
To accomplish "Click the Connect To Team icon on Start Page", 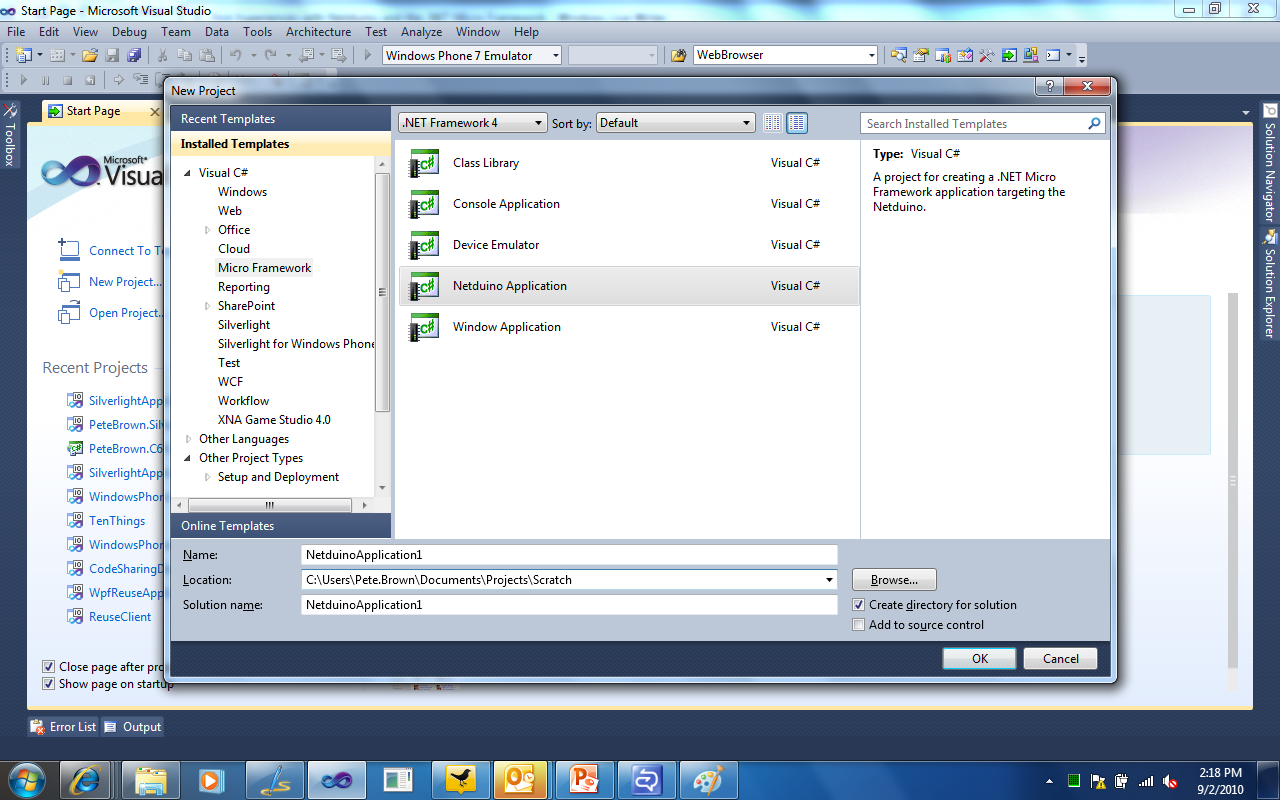I will point(68,250).
